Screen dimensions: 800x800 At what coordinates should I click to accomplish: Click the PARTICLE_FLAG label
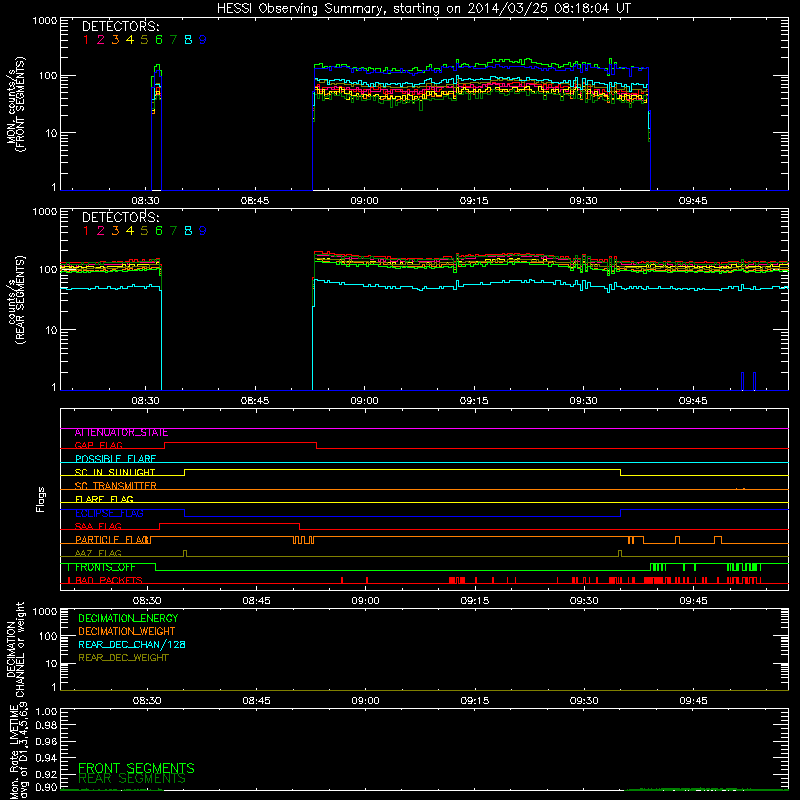[112, 539]
